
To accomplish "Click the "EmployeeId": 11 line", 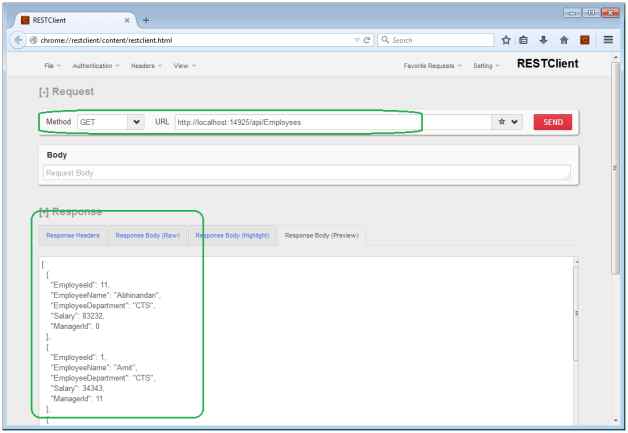I will (80, 285).
